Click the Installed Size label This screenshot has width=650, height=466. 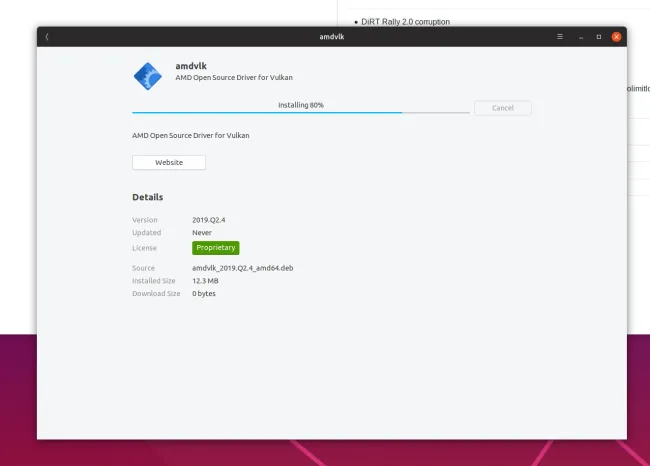click(154, 281)
